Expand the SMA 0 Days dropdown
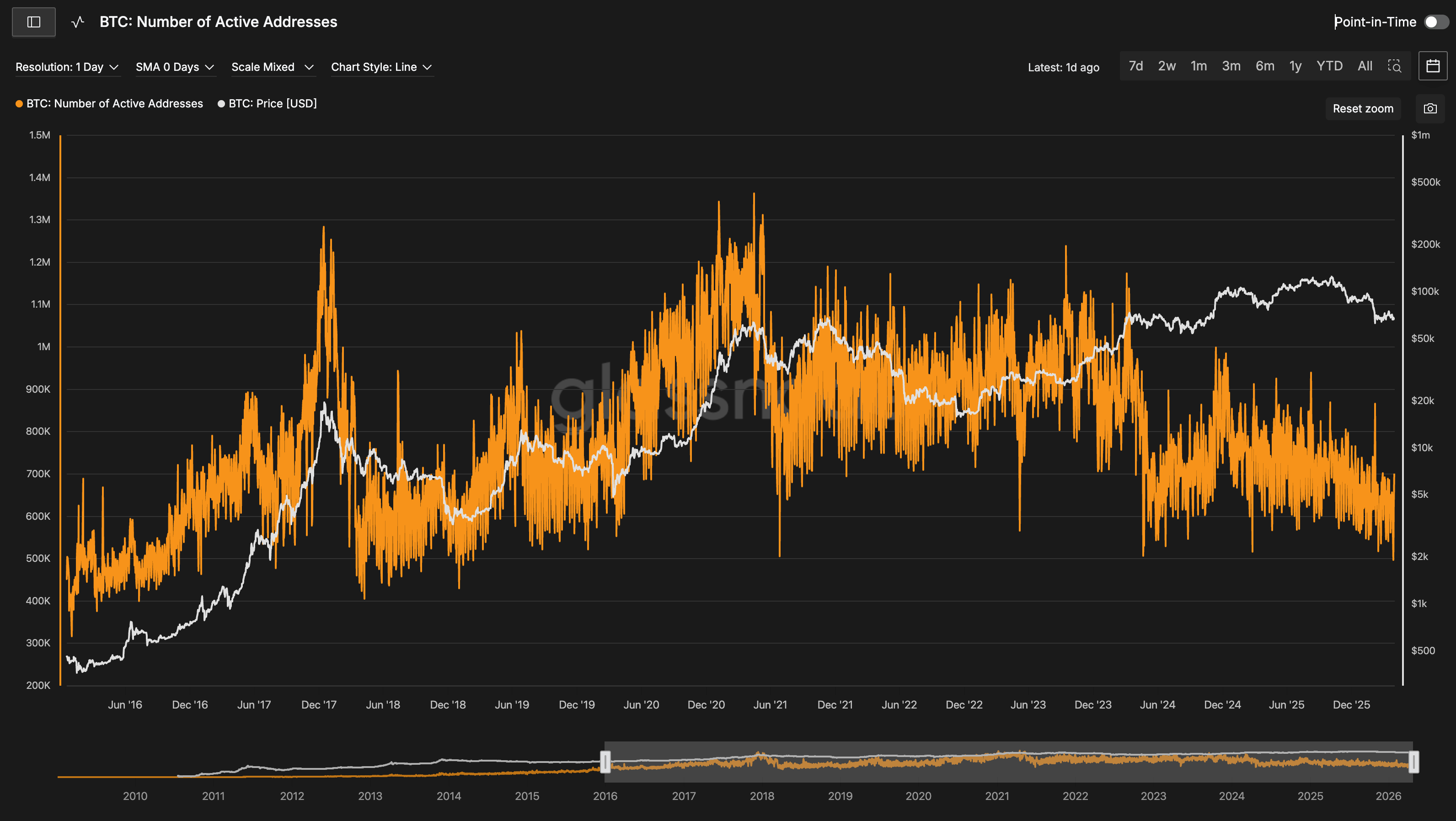 (x=175, y=67)
